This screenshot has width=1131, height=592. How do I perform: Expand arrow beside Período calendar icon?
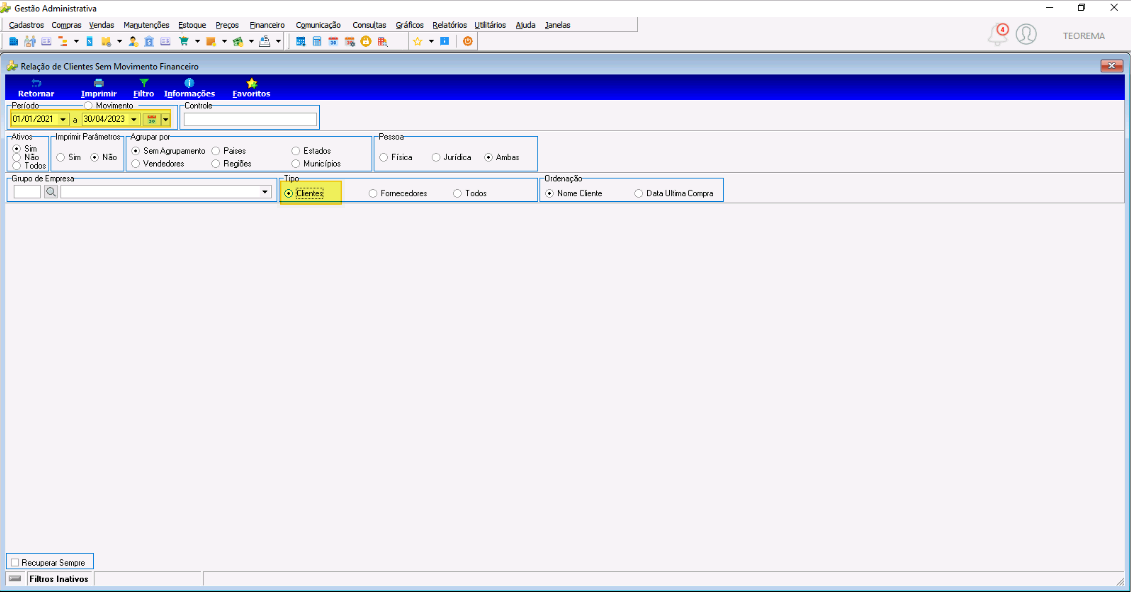[x=165, y=119]
